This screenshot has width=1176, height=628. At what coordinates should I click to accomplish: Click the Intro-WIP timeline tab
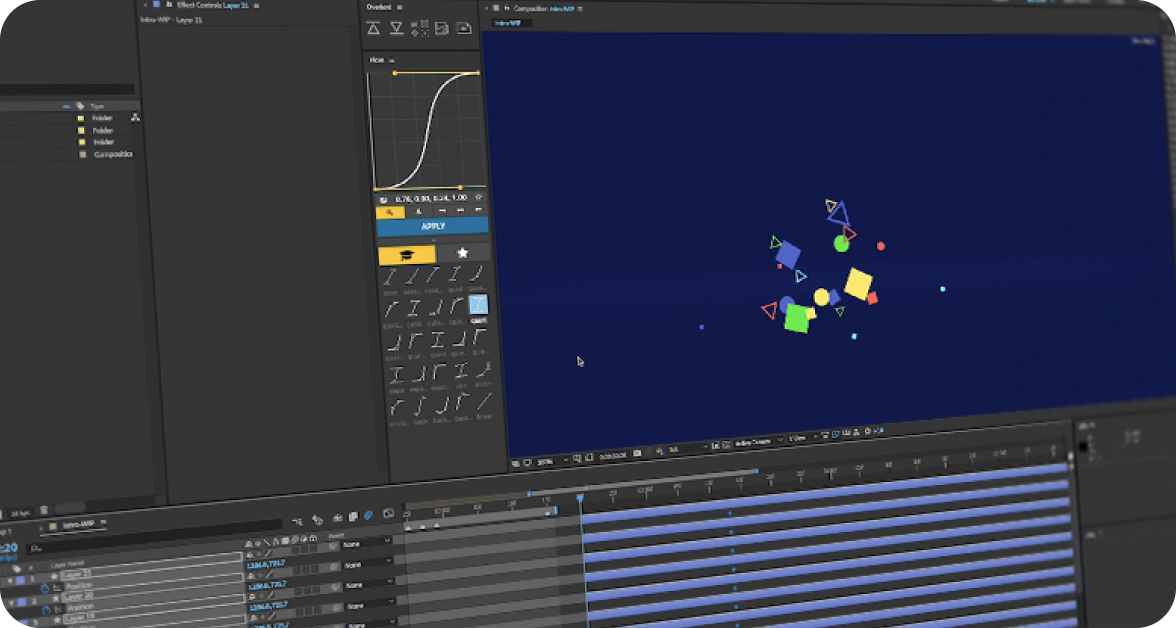[78, 524]
